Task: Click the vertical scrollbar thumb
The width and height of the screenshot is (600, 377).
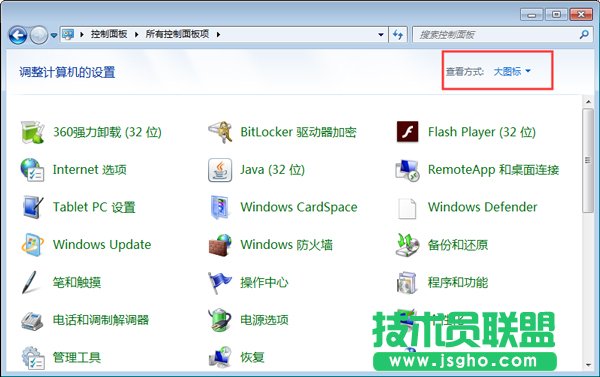Action: [x=588, y=160]
